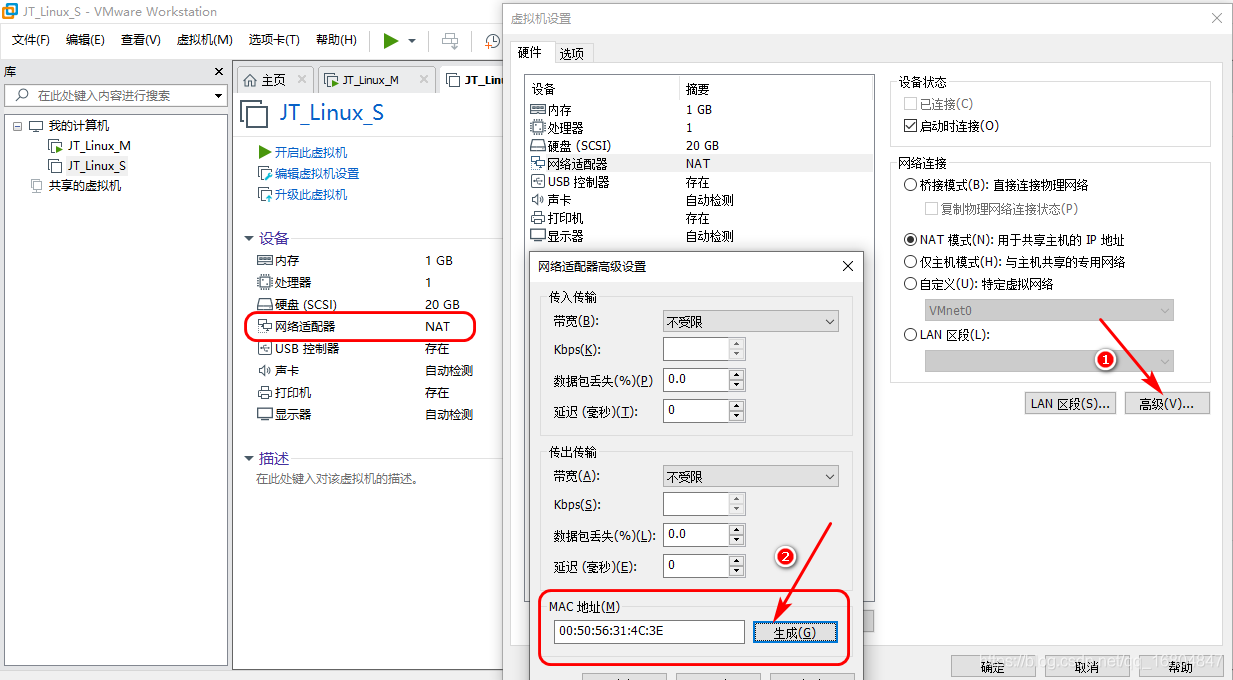1233x680 pixels.
Task: Click the monitor icon of 我的计算机
Action: 36,126
